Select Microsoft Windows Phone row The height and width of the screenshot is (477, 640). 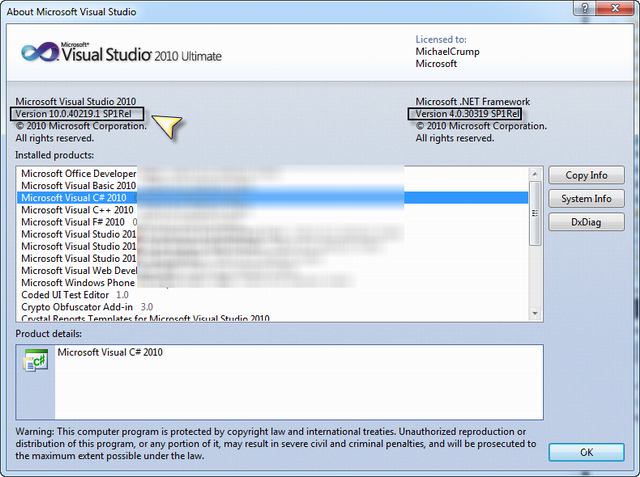272,283
